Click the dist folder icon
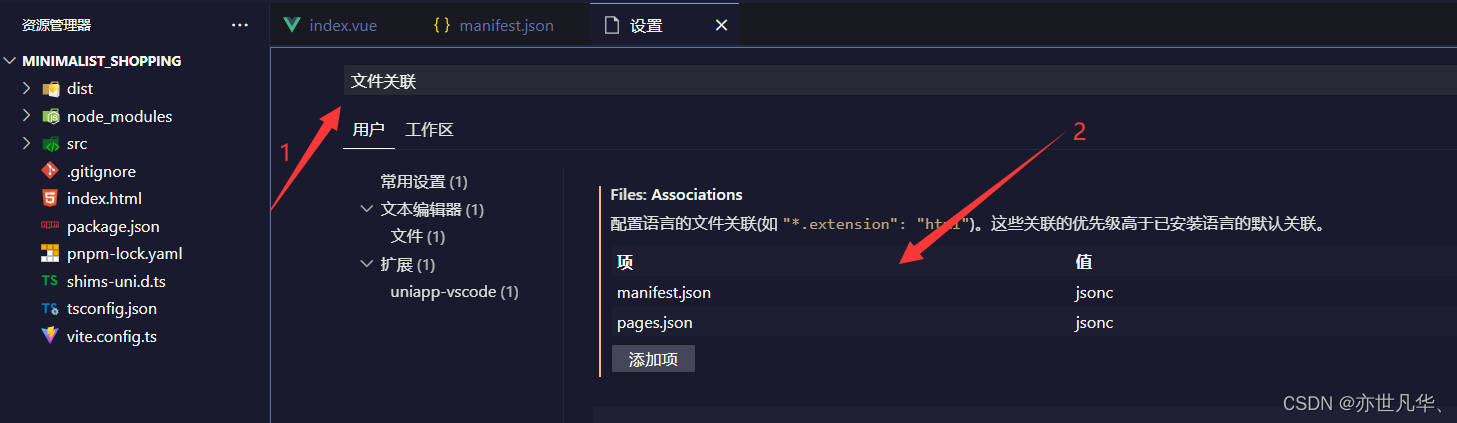1457x423 pixels. coord(50,89)
